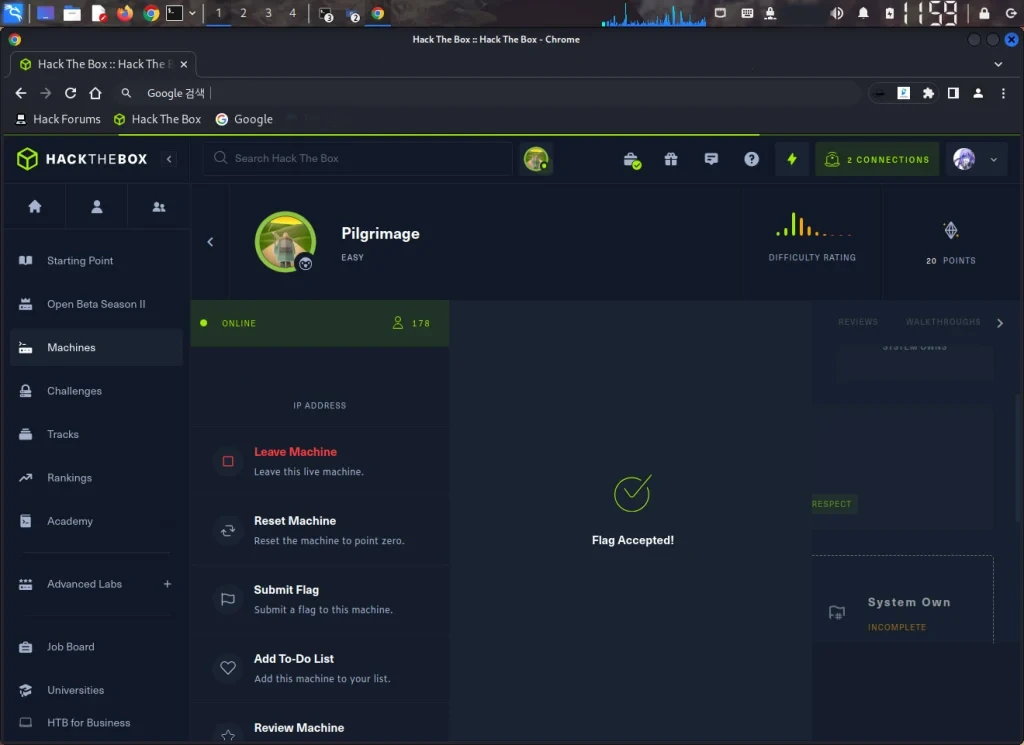Screen dimensions: 1024x745
Task: Click the Chrome home button
Action: pos(95,93)
